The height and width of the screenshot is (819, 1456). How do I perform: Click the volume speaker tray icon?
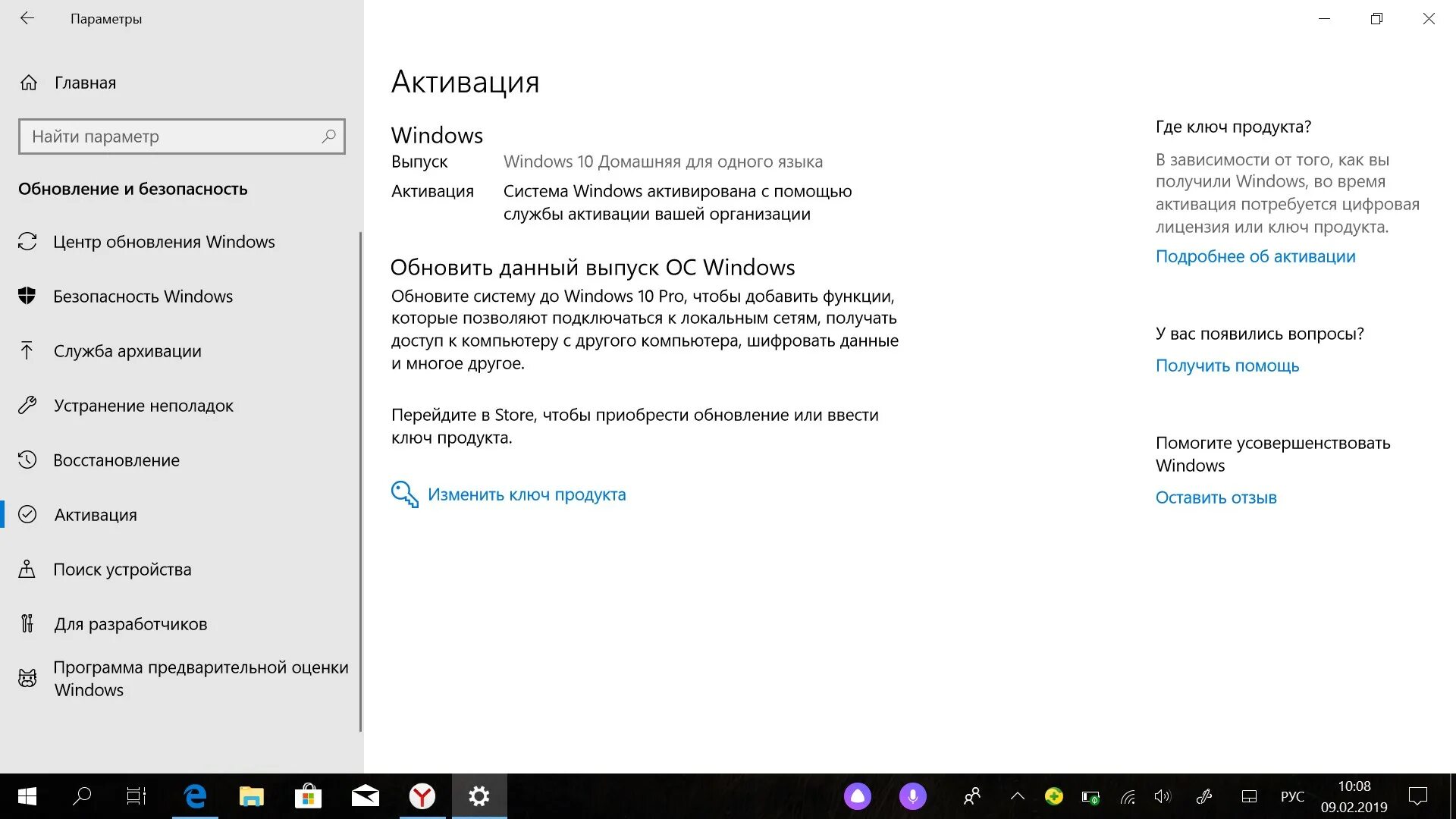pos(1163,796)
